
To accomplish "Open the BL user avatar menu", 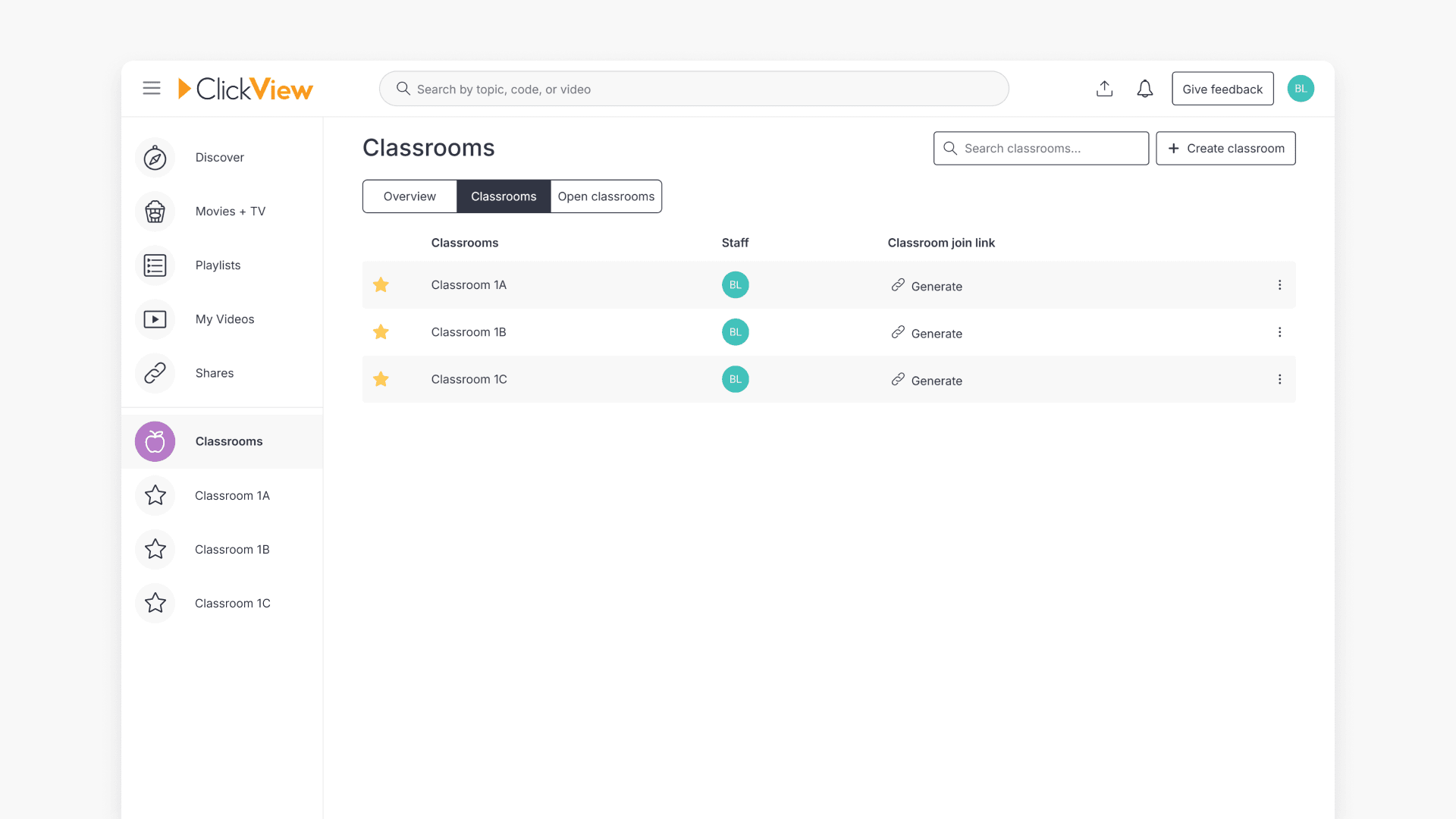I will click(1301, 89).
